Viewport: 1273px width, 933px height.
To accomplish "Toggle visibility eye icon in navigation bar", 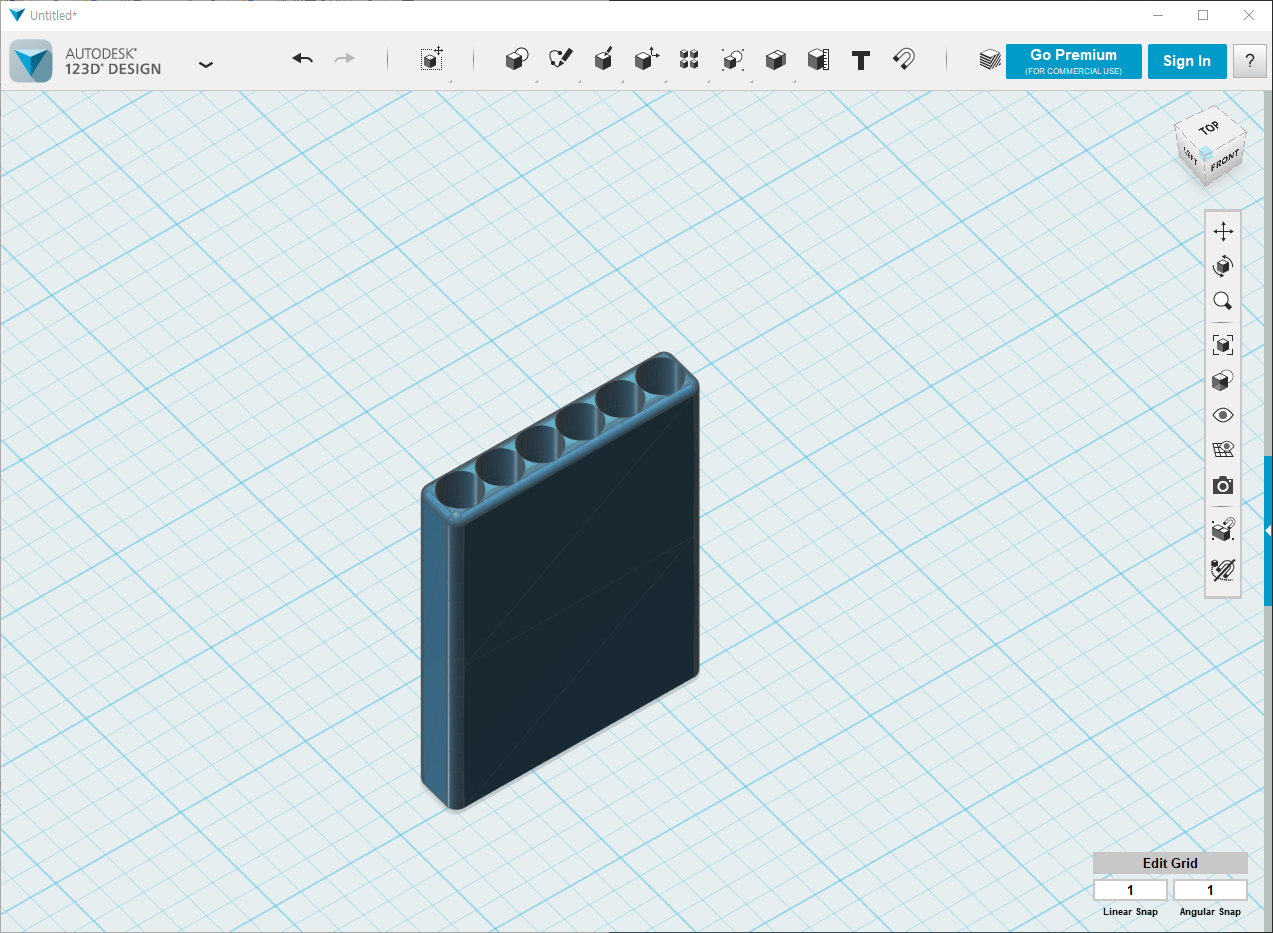I will coord(1223,415).
